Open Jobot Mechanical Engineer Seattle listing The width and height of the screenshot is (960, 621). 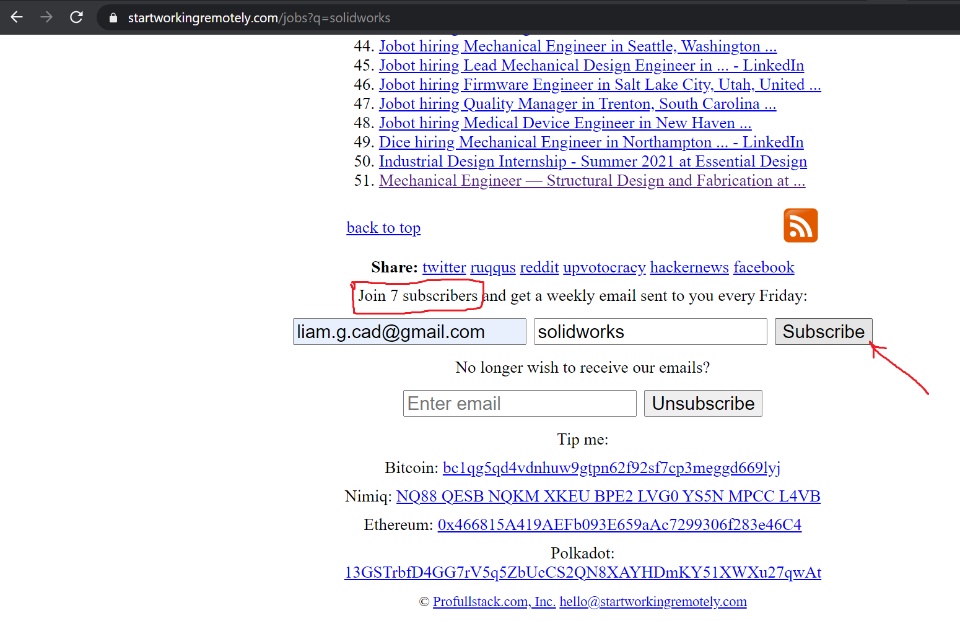coord(577,46)
